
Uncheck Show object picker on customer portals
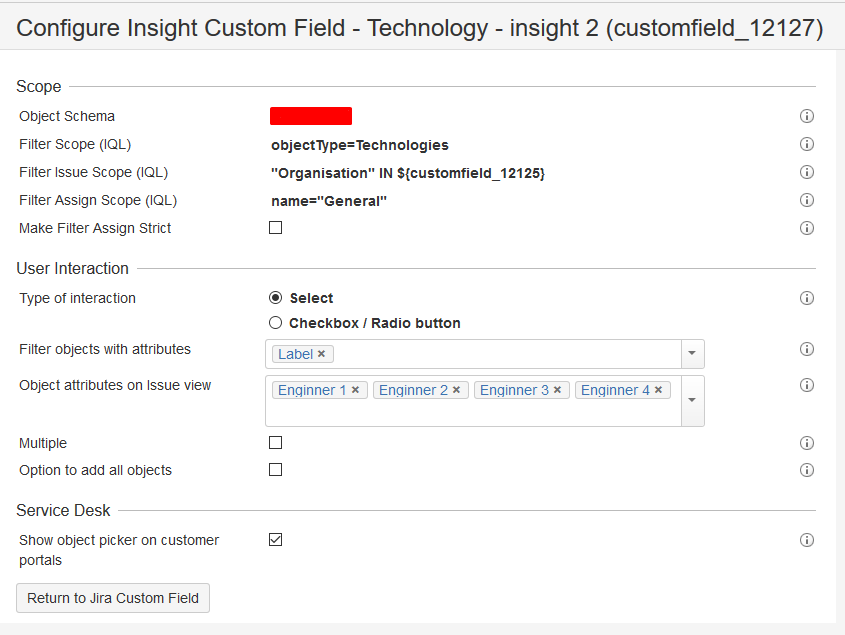point(275,540)
